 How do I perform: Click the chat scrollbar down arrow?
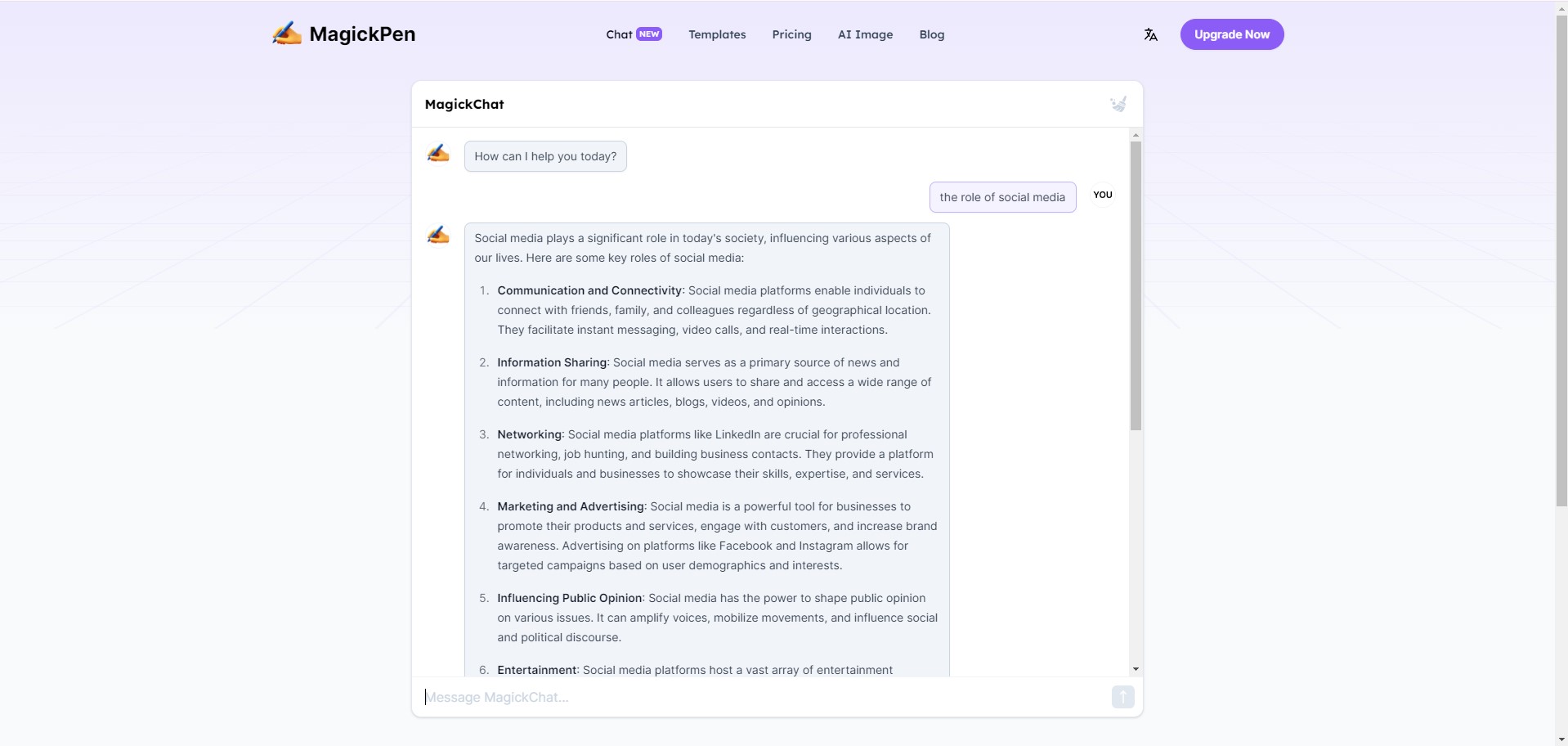pos(1136,669)
